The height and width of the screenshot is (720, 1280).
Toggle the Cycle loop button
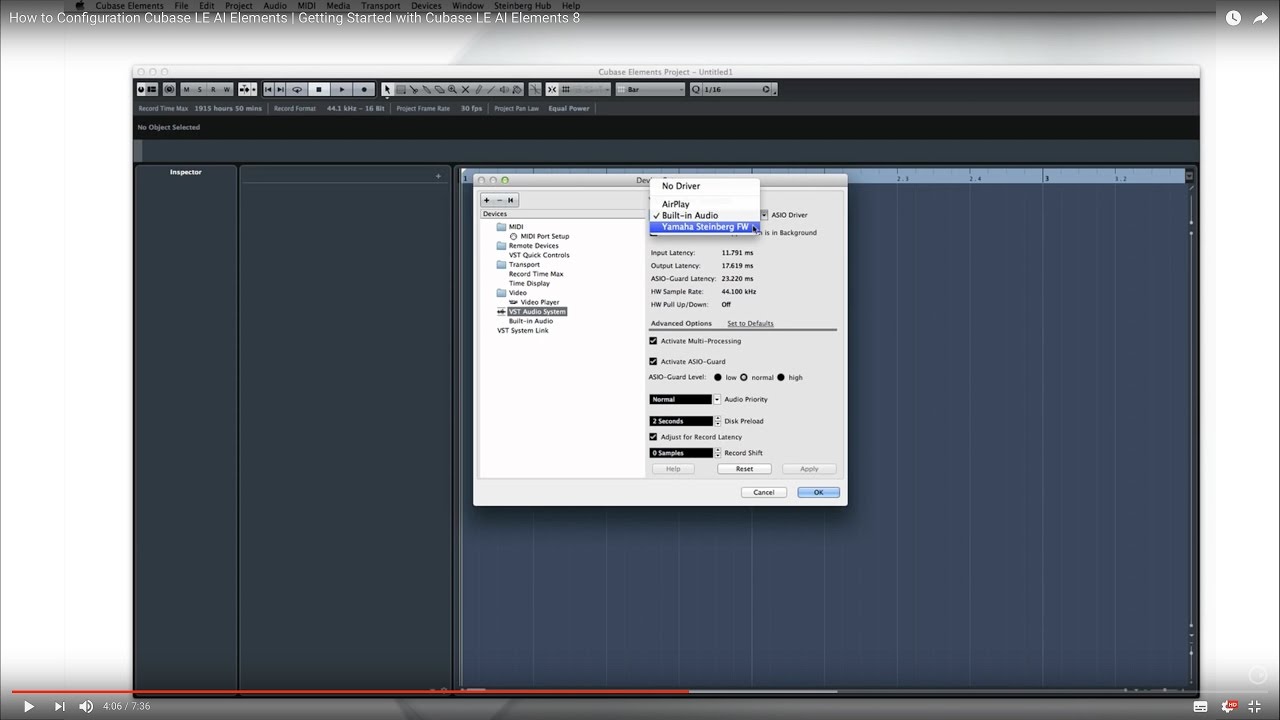[x=296, y=89]
